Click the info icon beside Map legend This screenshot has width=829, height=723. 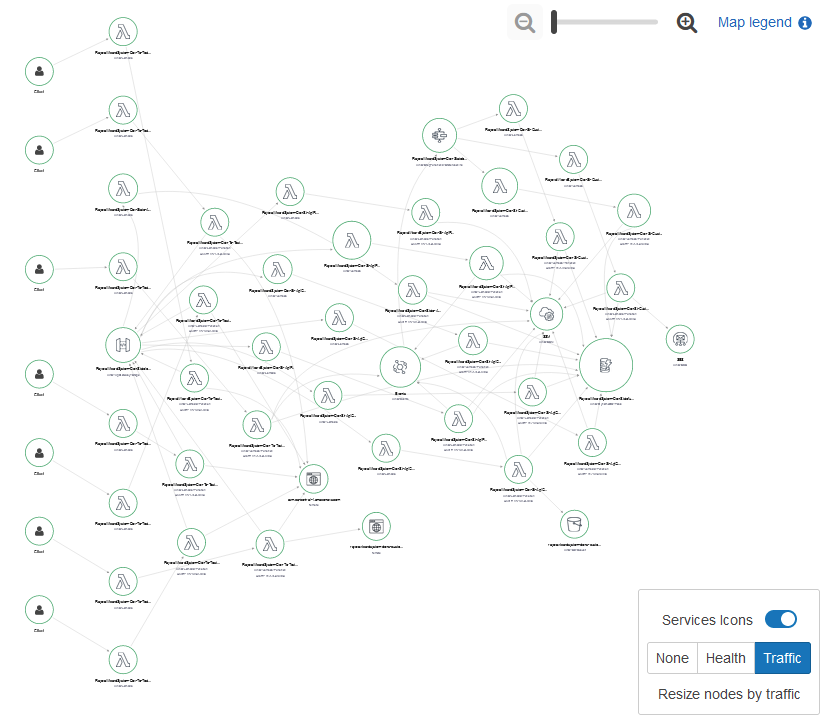pyautogui.click(x=805, y=23)
